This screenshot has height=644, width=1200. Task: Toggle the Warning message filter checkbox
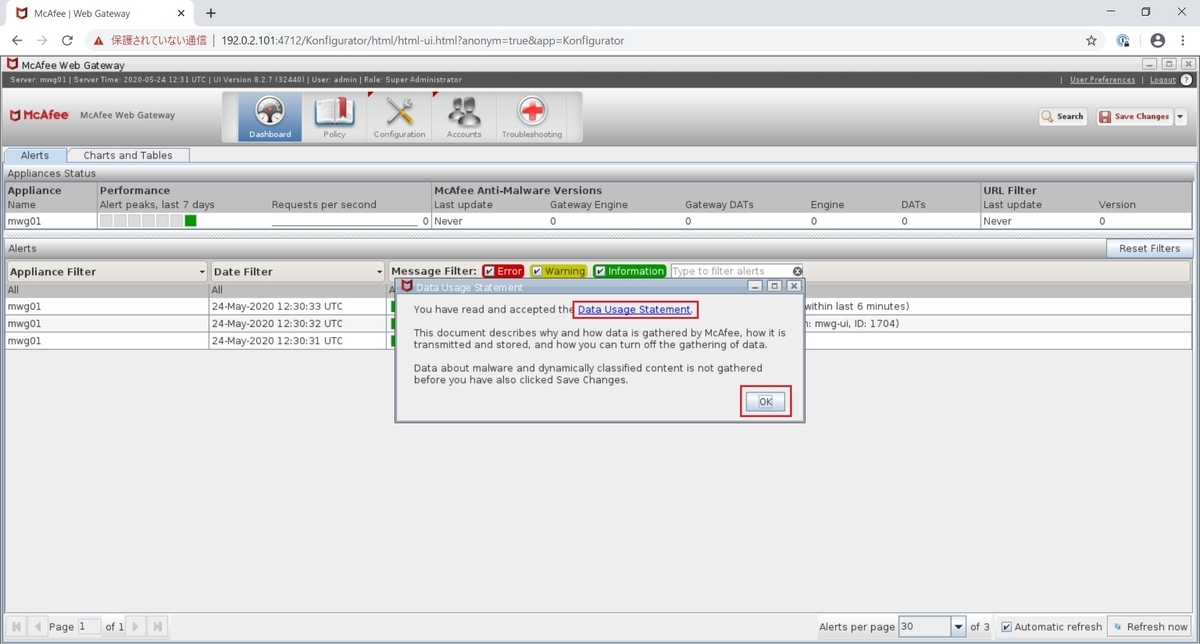pyautogui.click(x=537, y=271)
